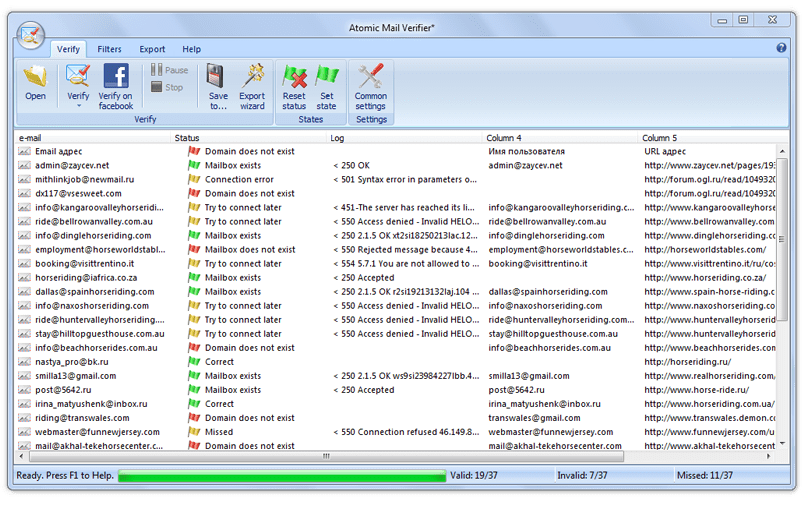
Task: Open the application orb menu button
Action: 30,36
